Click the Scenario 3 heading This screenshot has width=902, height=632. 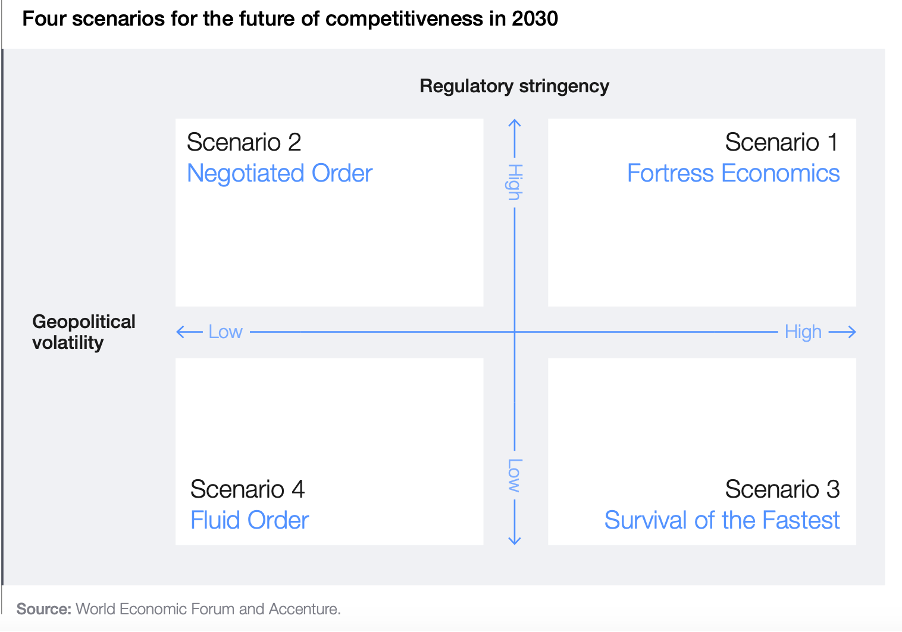[782, 489]
